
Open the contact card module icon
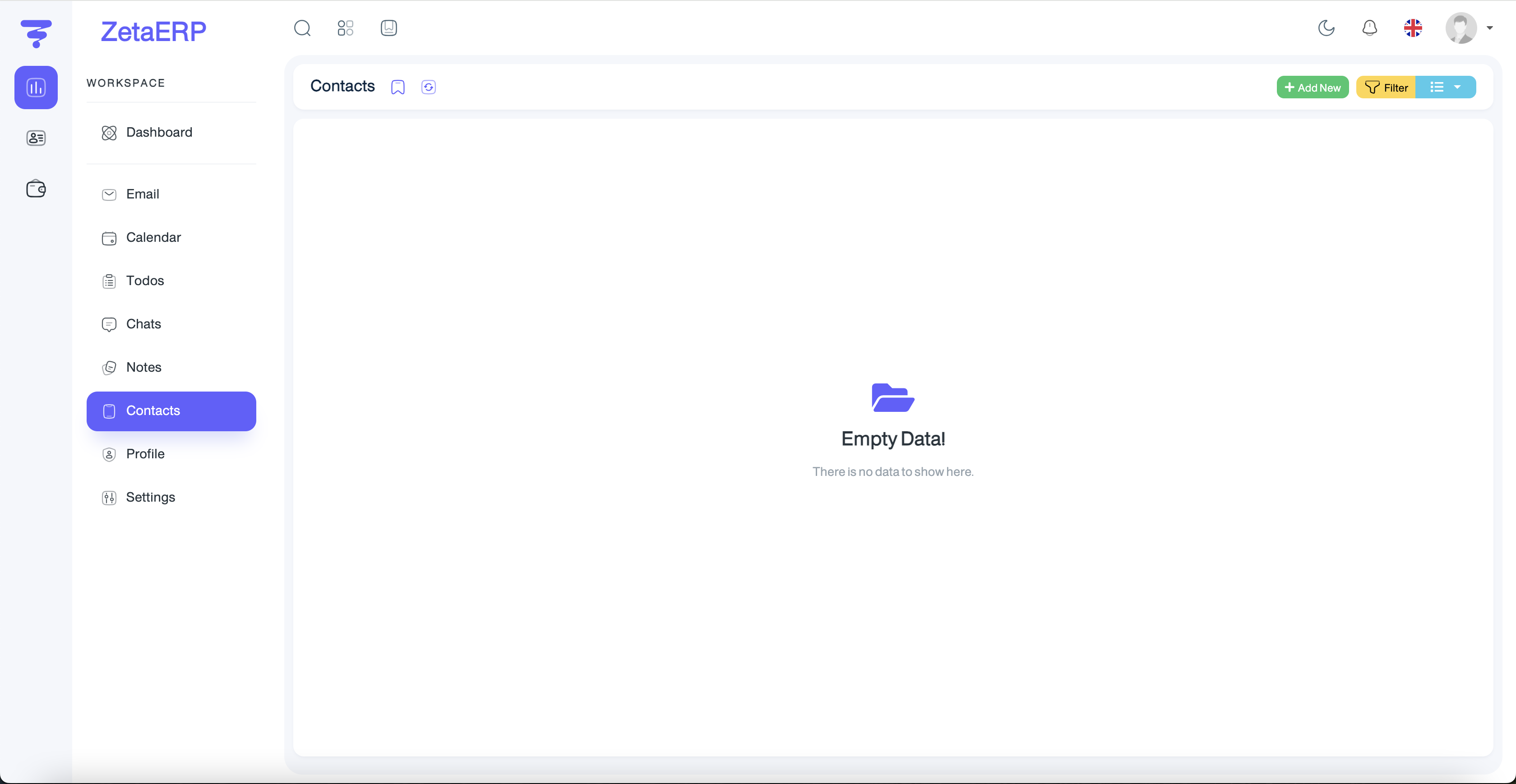(x=36, y=138)
